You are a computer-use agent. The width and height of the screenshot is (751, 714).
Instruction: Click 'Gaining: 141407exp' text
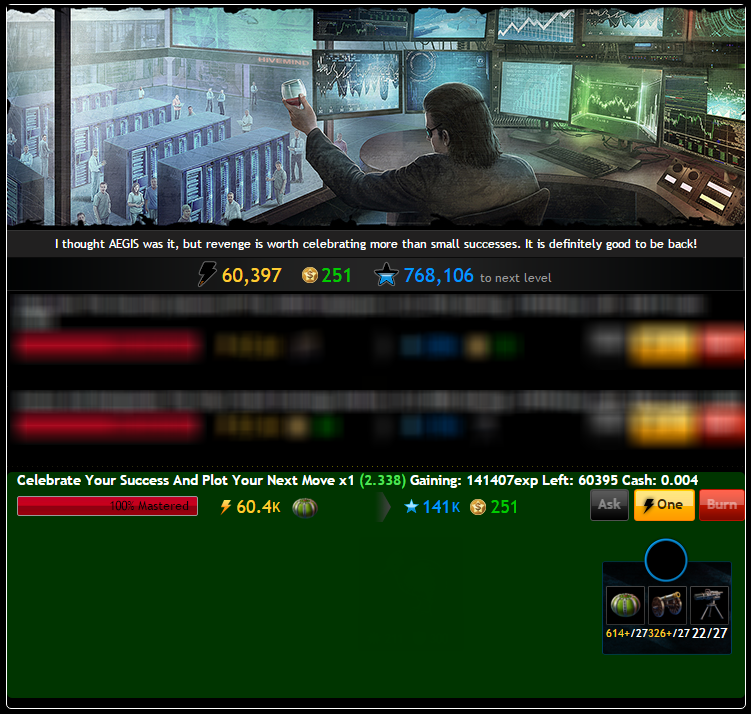(474, 480)
